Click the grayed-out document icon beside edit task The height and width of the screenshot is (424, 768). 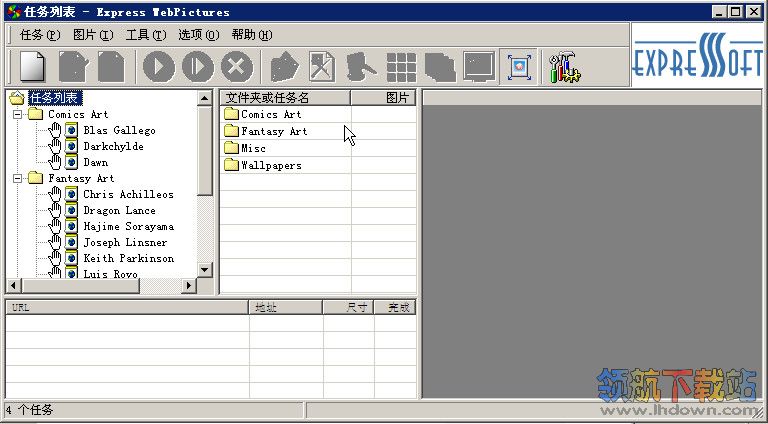[111, 67]
